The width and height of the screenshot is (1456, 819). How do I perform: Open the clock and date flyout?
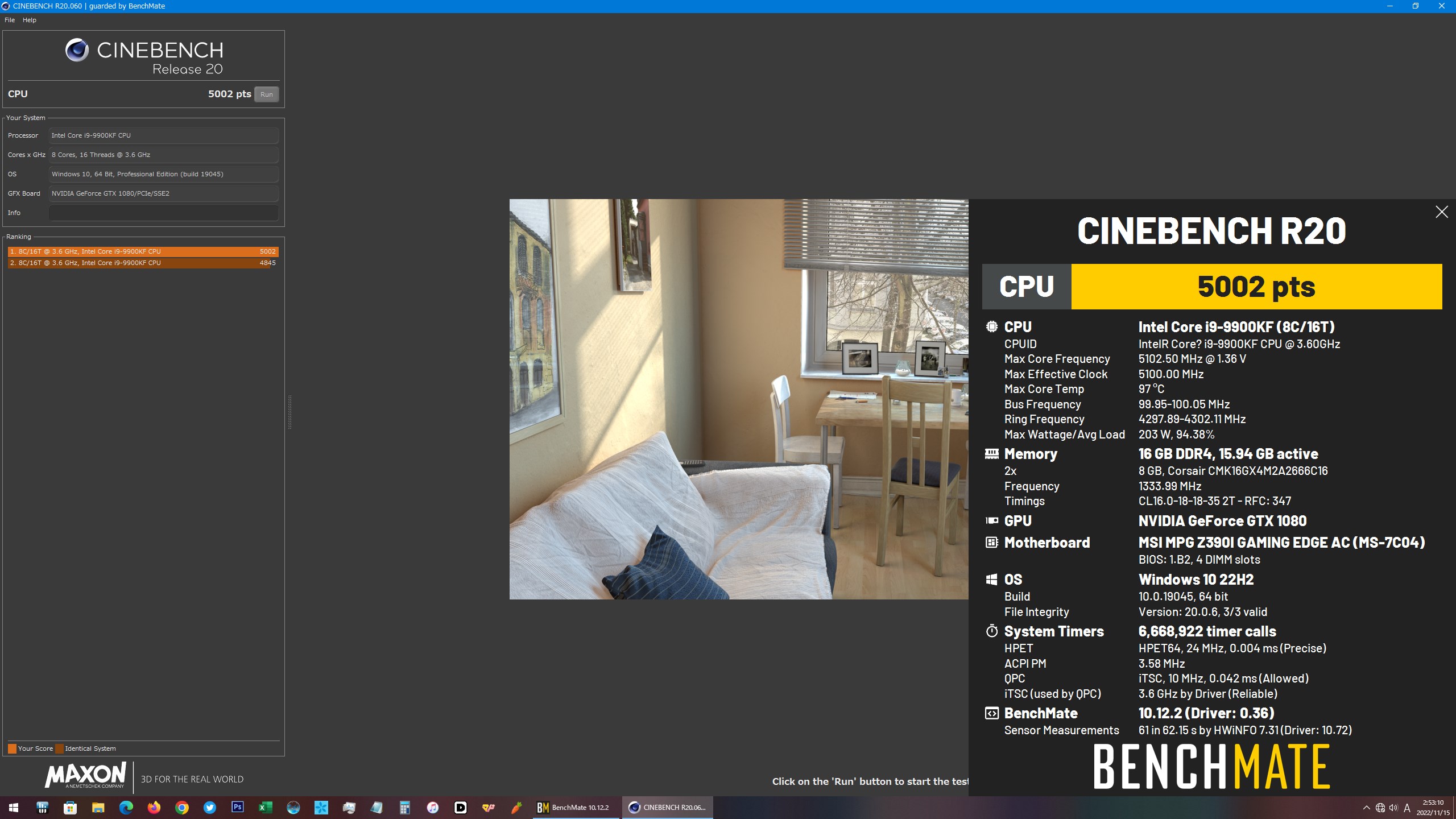1433,808
